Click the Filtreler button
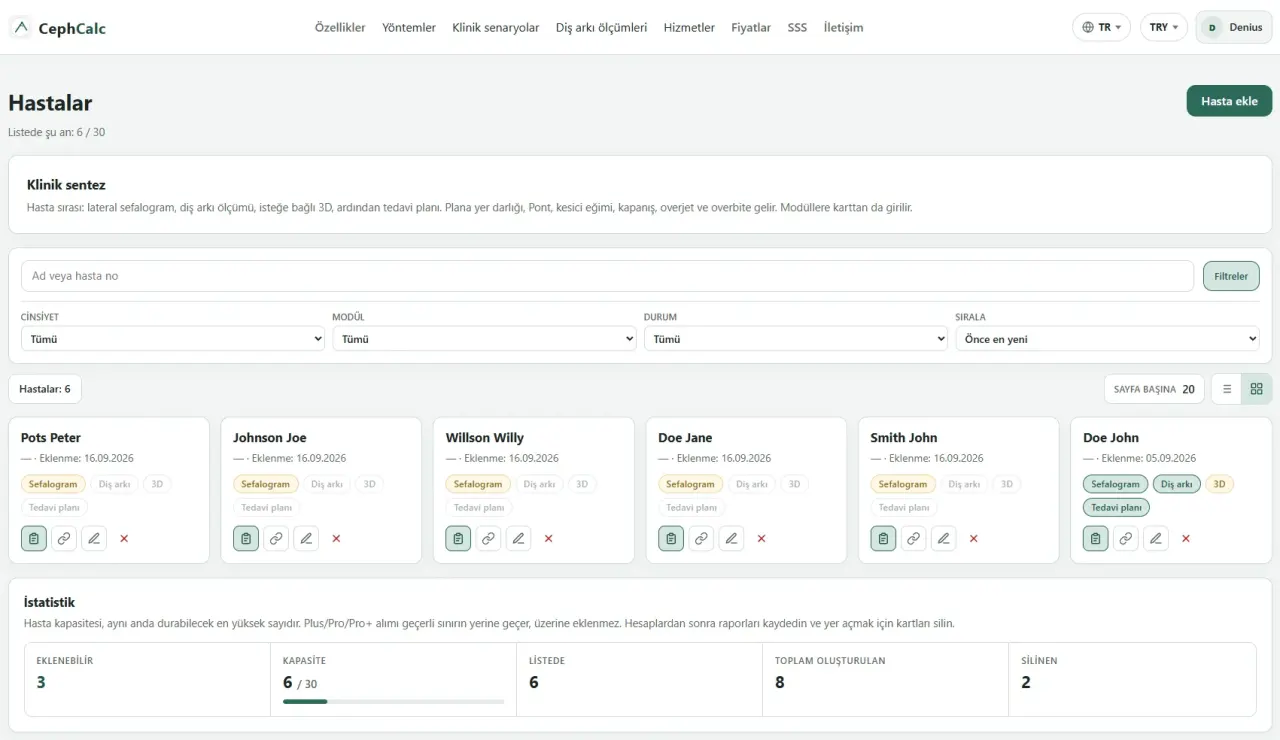This screenshot has height=740, width=1280. (1231, 276)
